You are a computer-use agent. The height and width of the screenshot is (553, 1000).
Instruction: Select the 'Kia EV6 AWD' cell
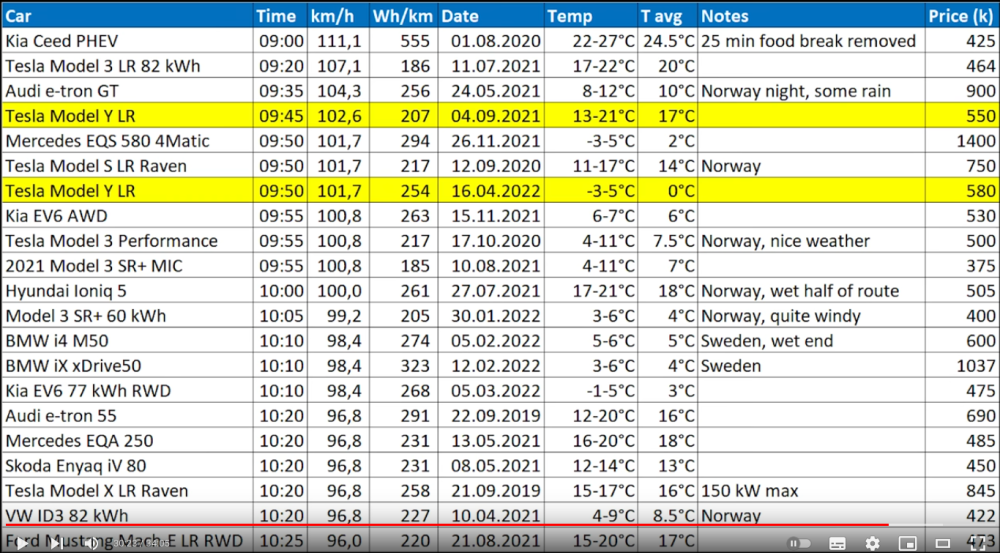coord(128,216)
